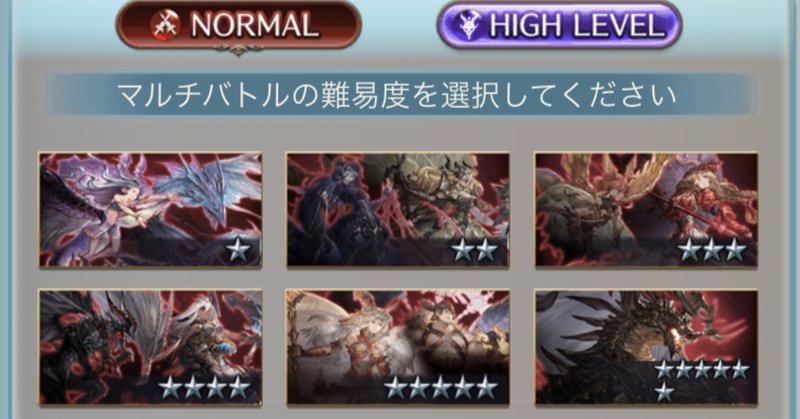The height and width of the screenshot is (419, 800).
Task: Click the four-star rating row
Action: pos(204,388)
